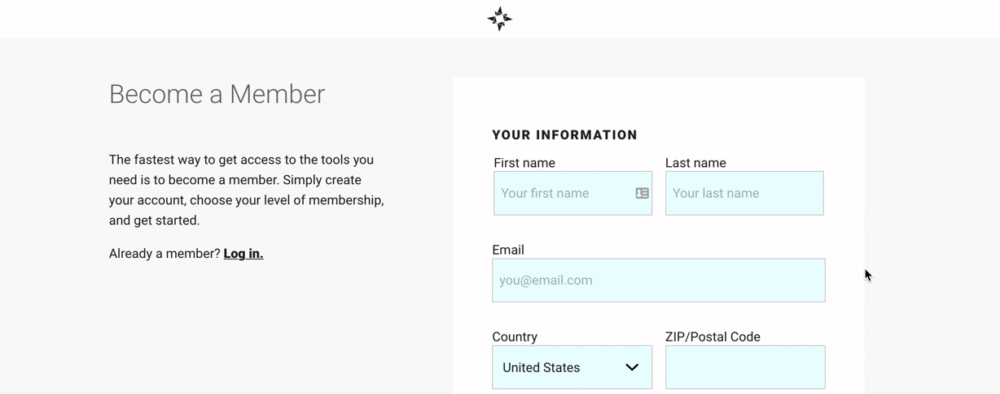Click the "Country" field label
The image size is (1000, 394).
pyautogui.click(x=515, y=337)
